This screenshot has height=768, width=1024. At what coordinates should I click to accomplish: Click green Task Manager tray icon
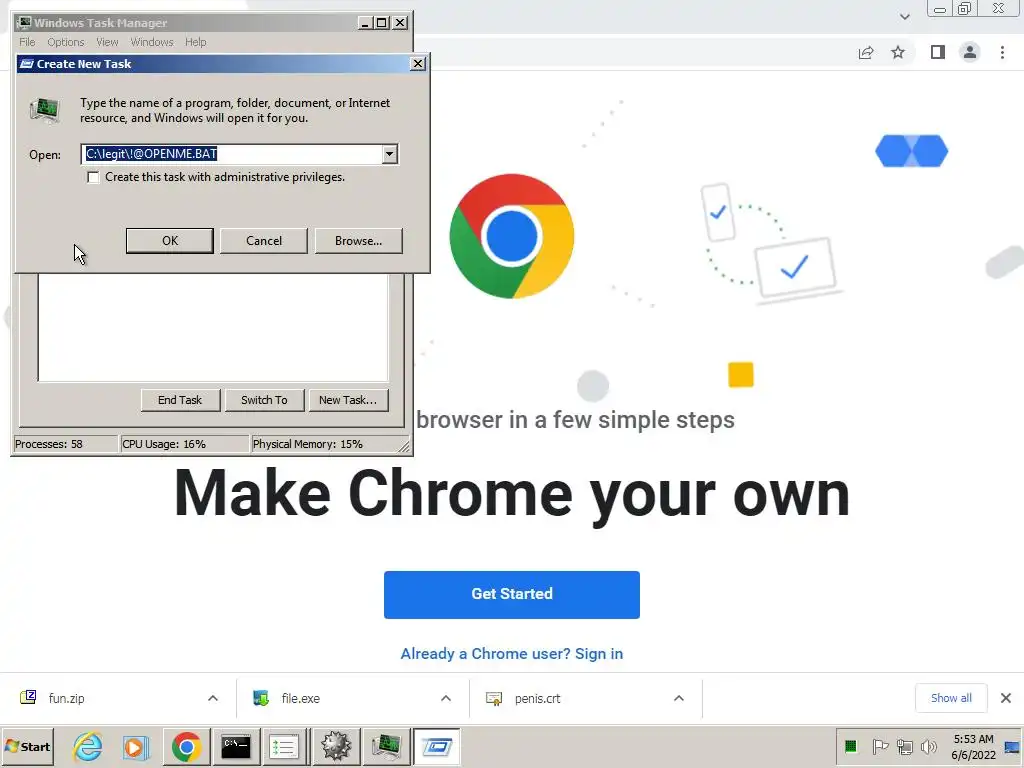coord(850,746)
